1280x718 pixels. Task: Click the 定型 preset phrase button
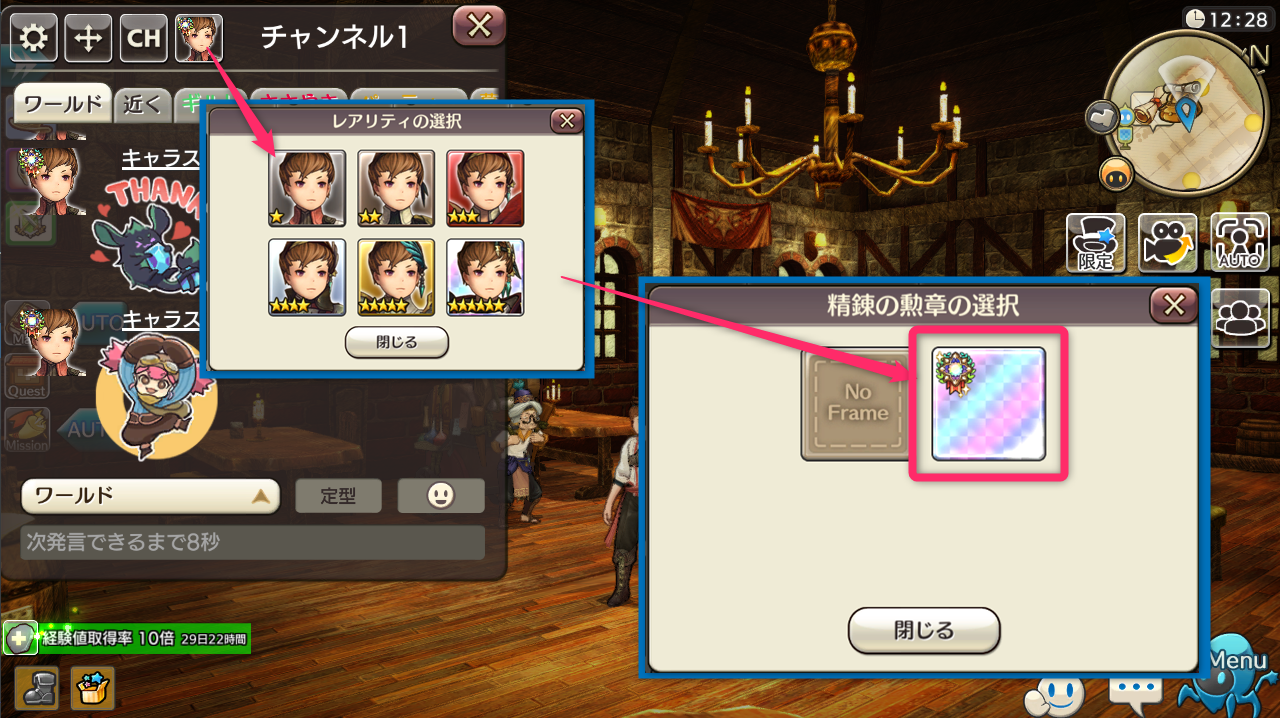coord(338,495)
